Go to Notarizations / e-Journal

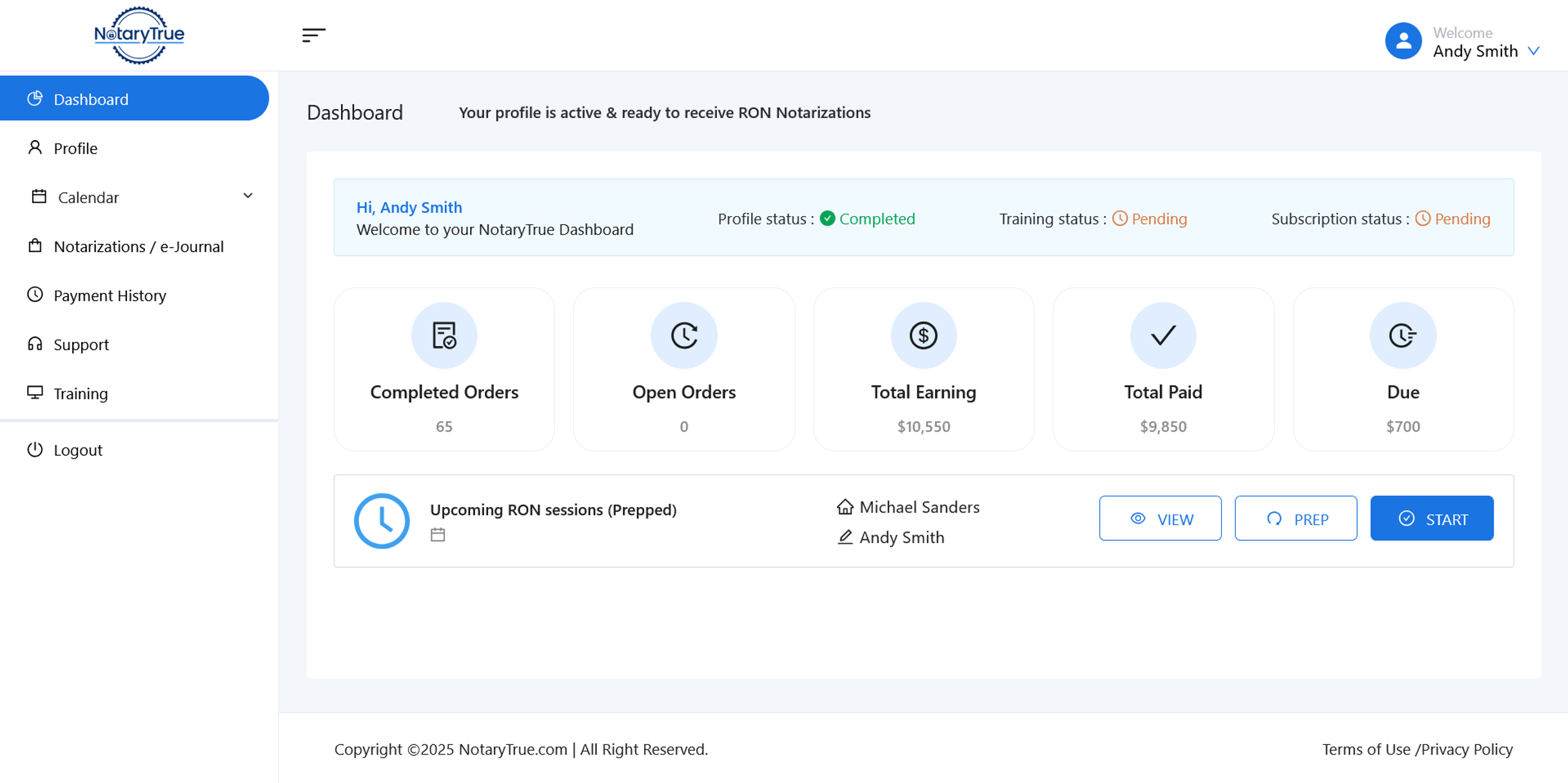tap(139, 246)
